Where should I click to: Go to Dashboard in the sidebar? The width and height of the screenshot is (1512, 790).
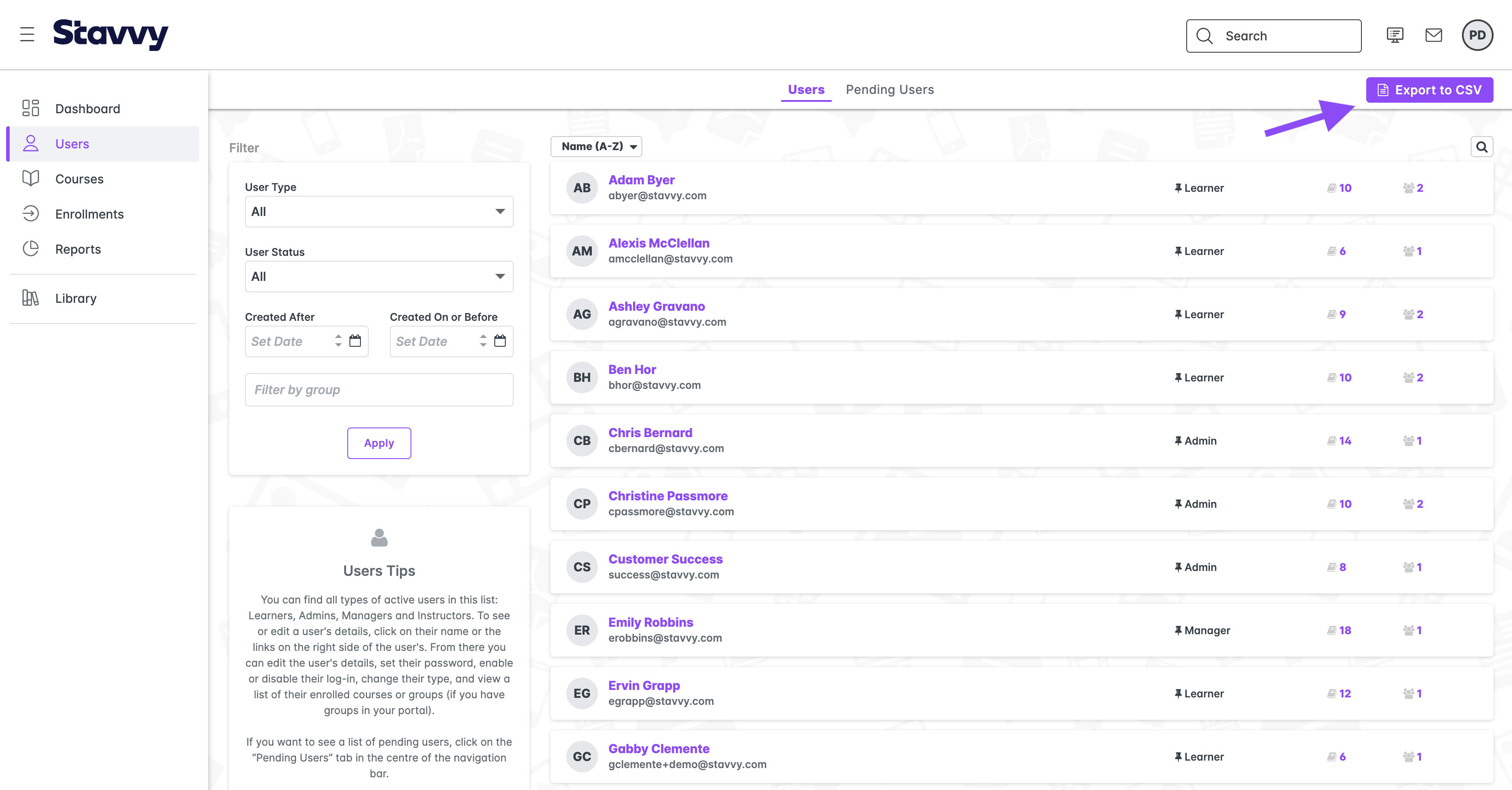[x=103, y=108]
